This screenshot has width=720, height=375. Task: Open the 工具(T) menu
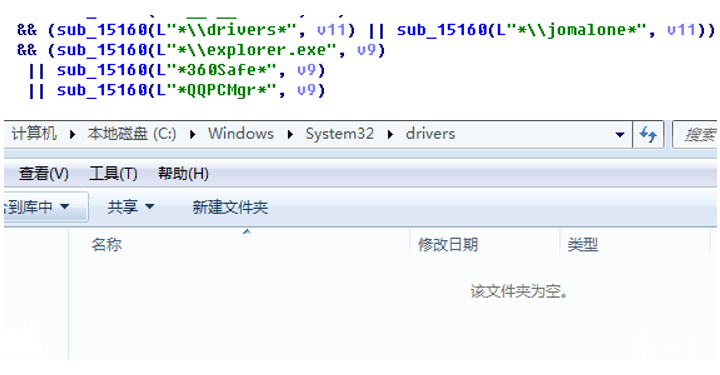(113, 174)
